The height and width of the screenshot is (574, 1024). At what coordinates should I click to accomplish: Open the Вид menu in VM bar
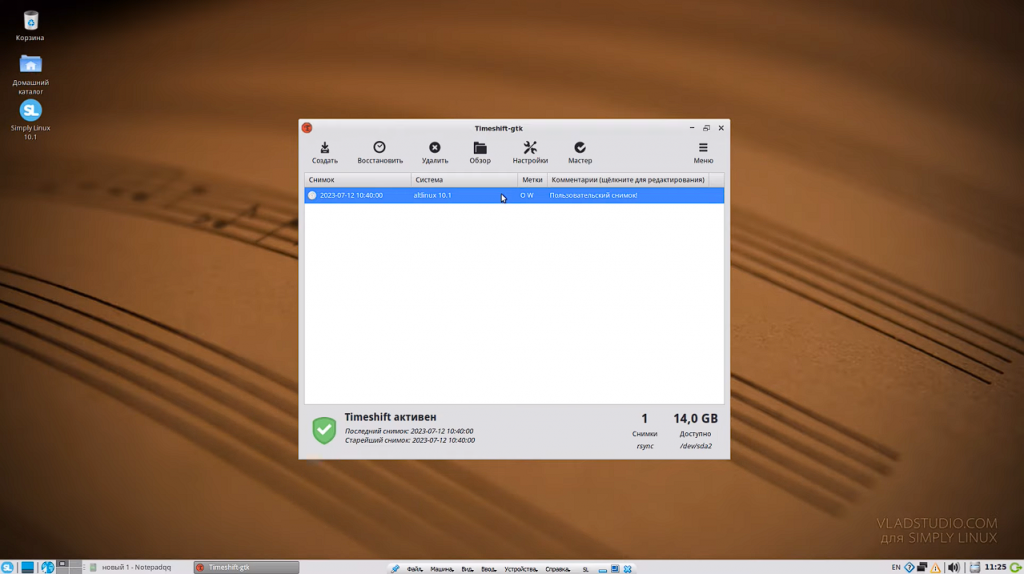coord(467,569)
